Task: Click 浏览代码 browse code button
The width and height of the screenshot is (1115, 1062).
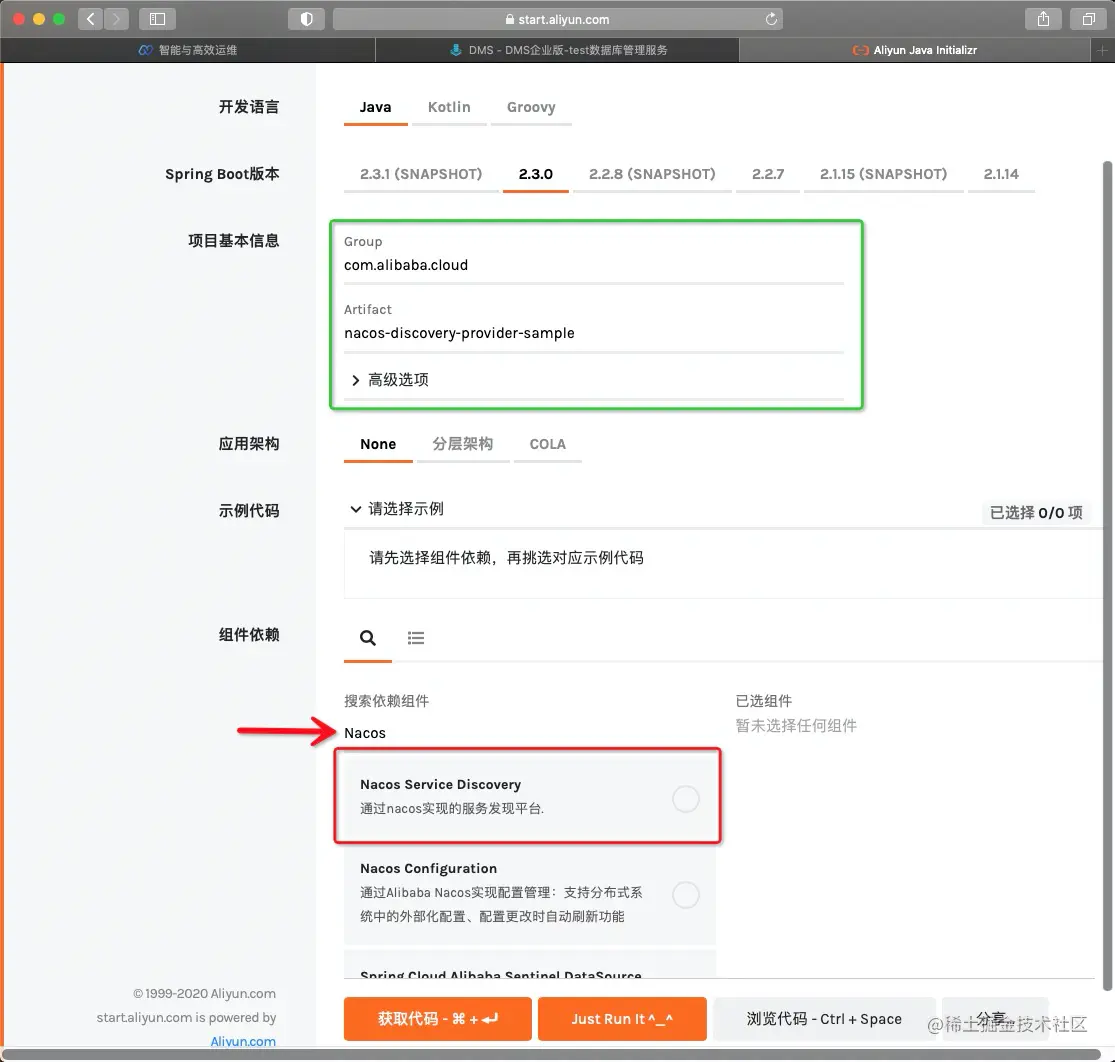Action: (x=824, y=1019)
